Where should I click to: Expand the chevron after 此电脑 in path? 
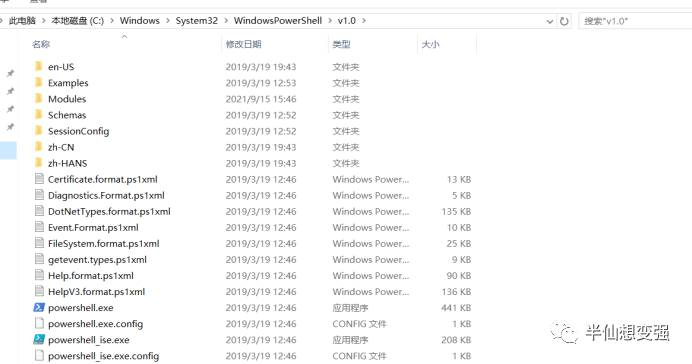tap(44, 21)
